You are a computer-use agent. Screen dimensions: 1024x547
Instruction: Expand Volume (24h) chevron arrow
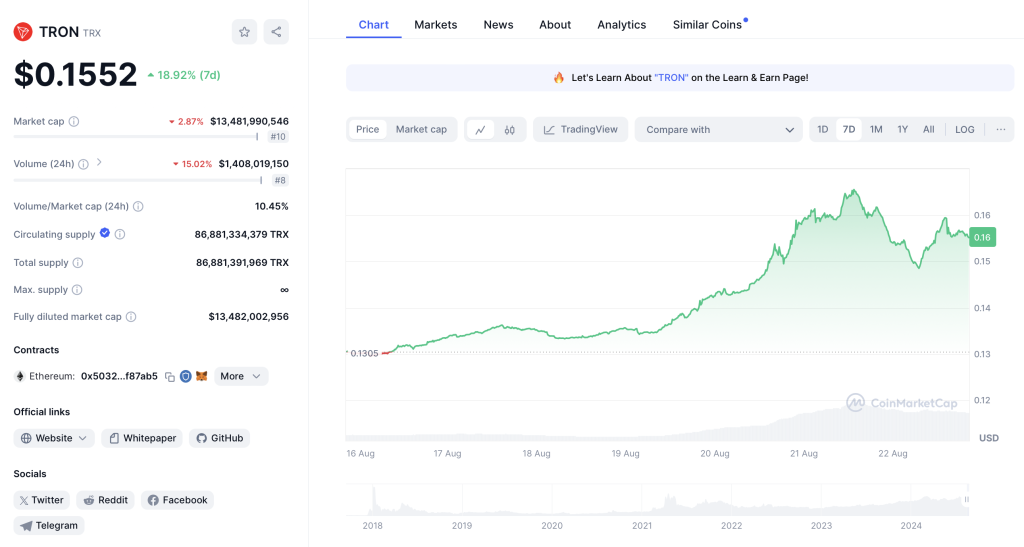(x=99, y=163)
